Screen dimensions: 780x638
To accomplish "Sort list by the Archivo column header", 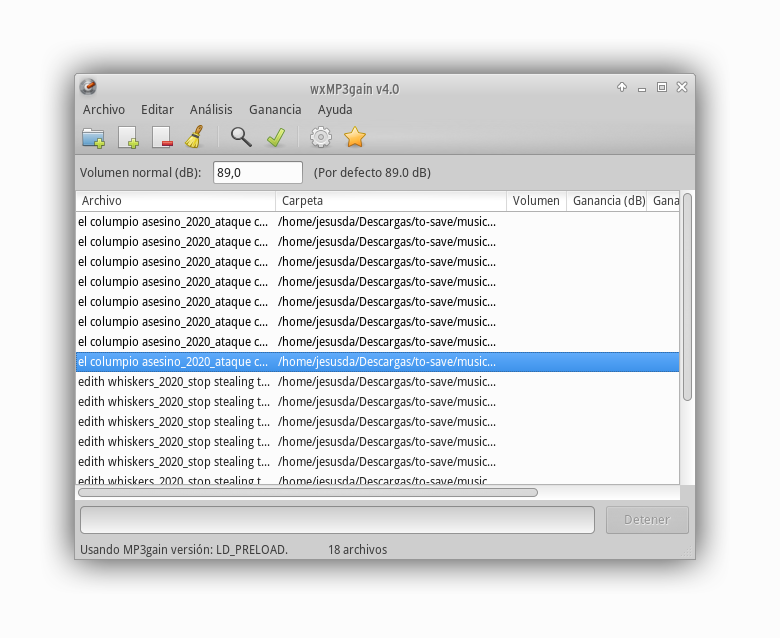I will [x=175, y=201].
